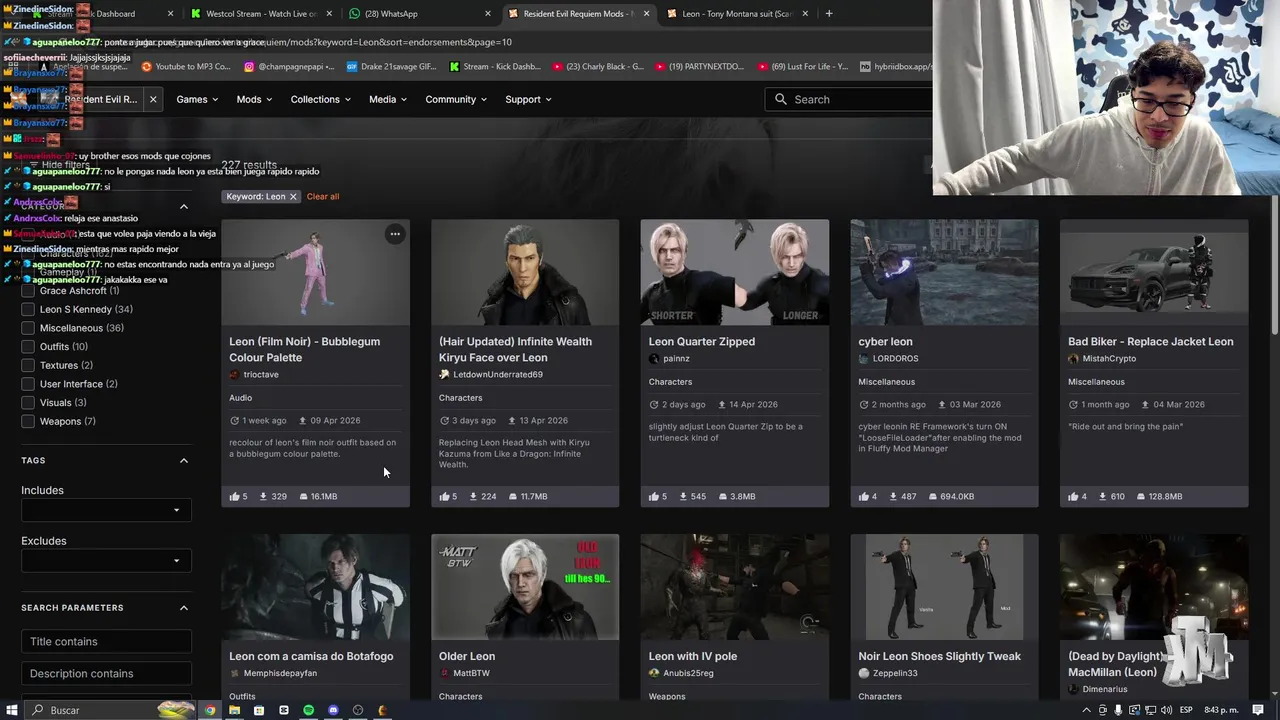Click the Title contains input field
The width and height of the screenshot is (1280, 720).
click(106, 642)
